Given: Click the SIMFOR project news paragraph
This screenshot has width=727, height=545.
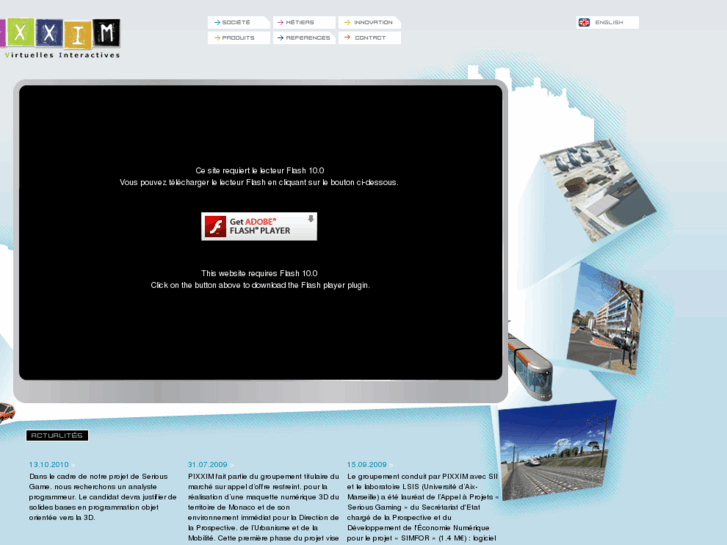Looking at the screenshot, I should tap(422, 508).
